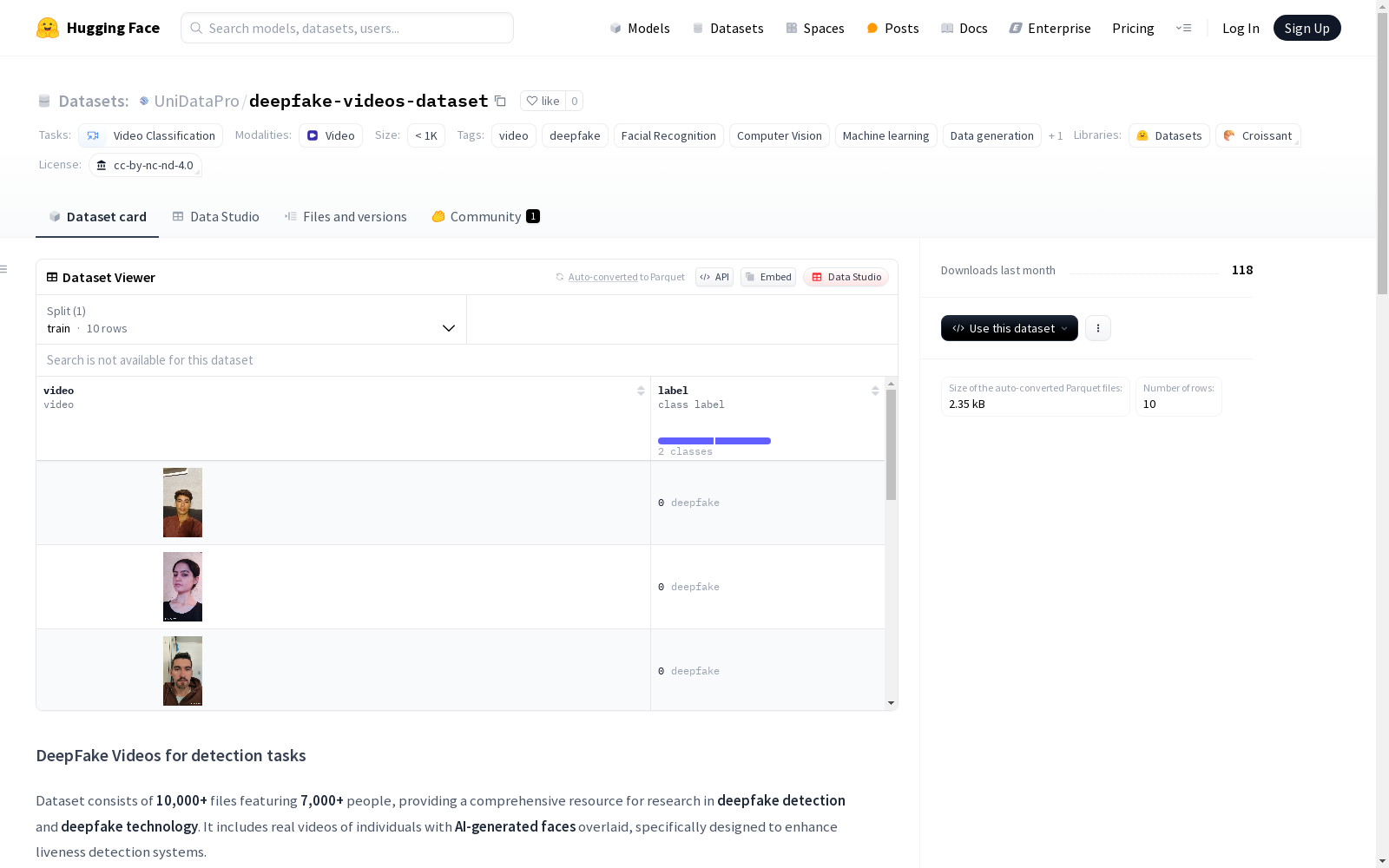
Task: Open the second video thumbnail
Action: click(x=182, y=587)
